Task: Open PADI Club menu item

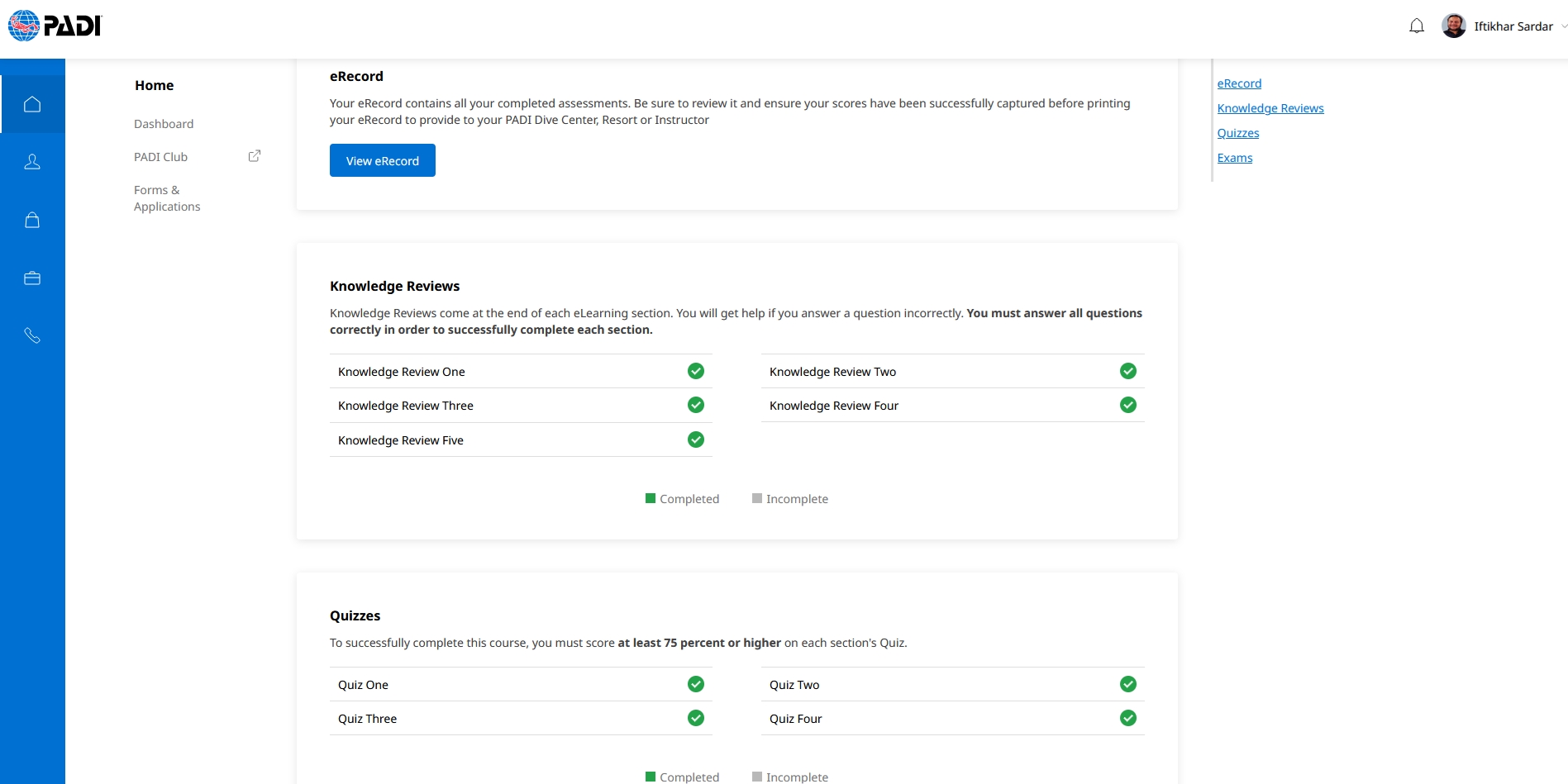Action: 160,157
